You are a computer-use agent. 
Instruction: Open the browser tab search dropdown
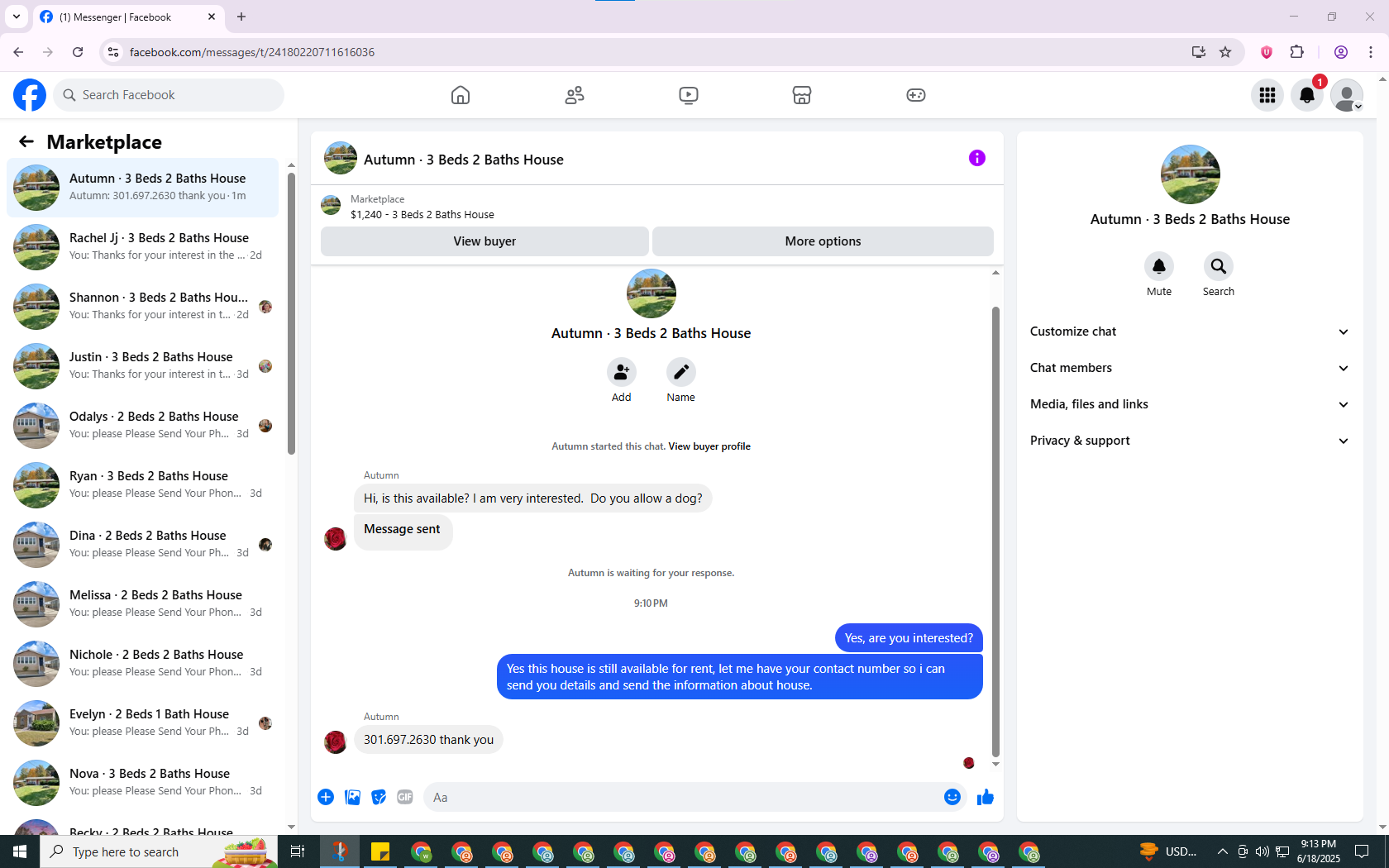click(x=17, y=17)
